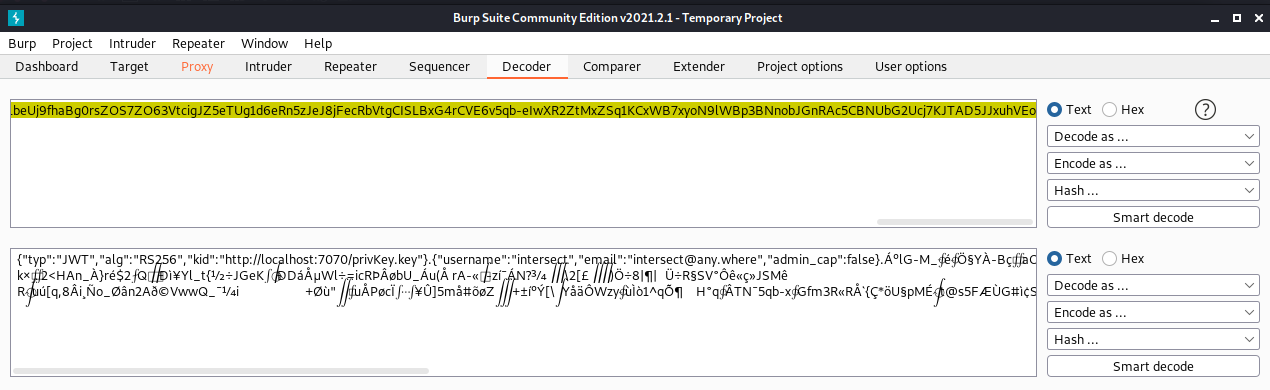Image resolution: width=1270 pixels, height=390 pixels.
Task: Expand bottom pane 'Decode as ...' dropdown
Action: tap(1153, 285)
